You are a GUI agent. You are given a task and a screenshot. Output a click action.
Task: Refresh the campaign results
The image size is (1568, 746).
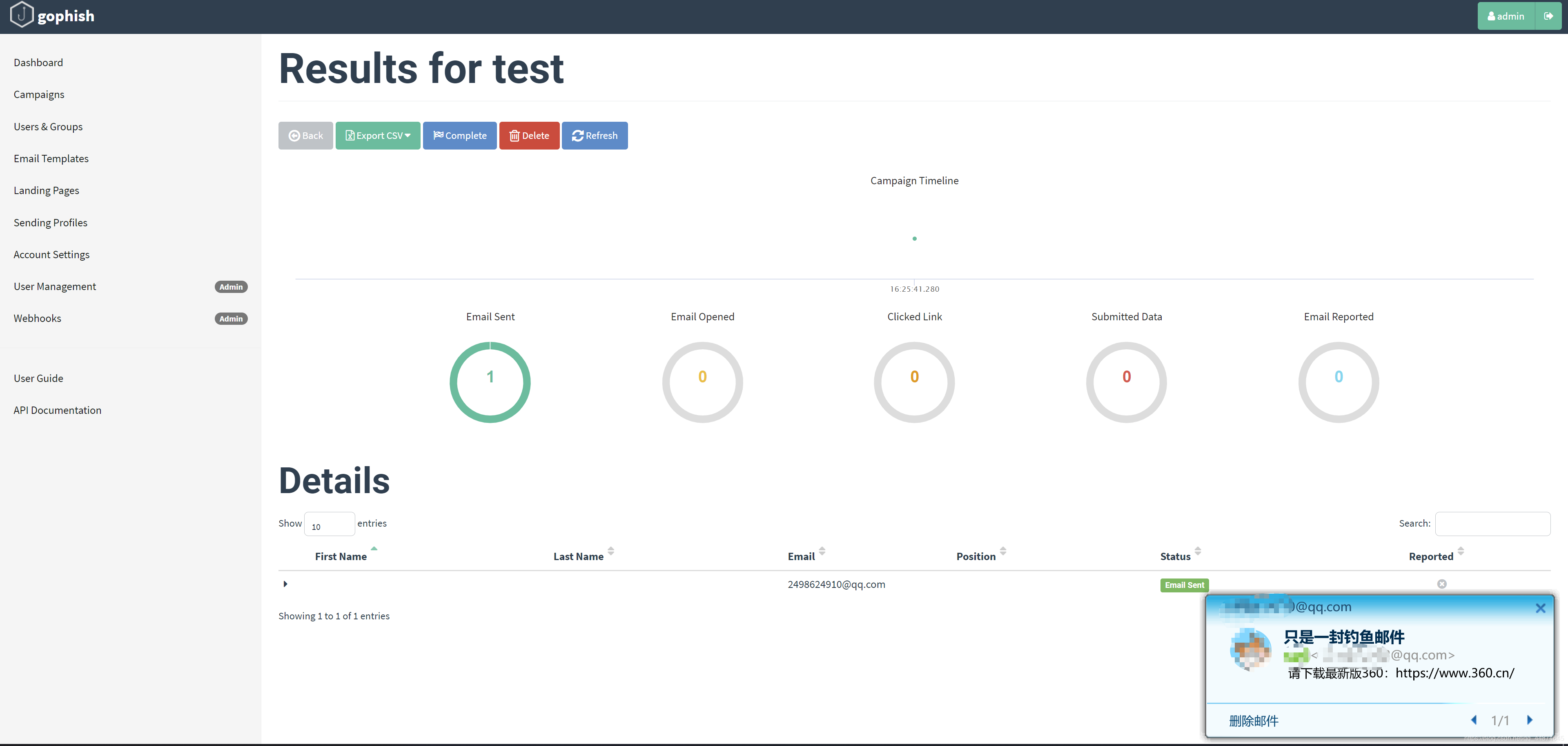pos(595,136)
